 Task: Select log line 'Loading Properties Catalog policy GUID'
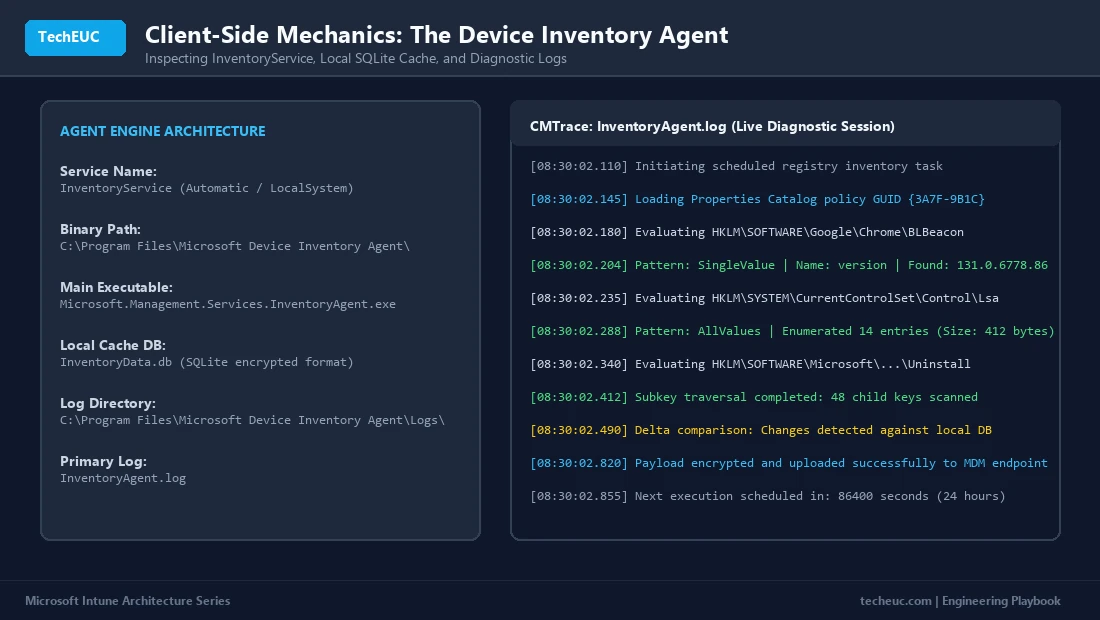click(758, 199)
